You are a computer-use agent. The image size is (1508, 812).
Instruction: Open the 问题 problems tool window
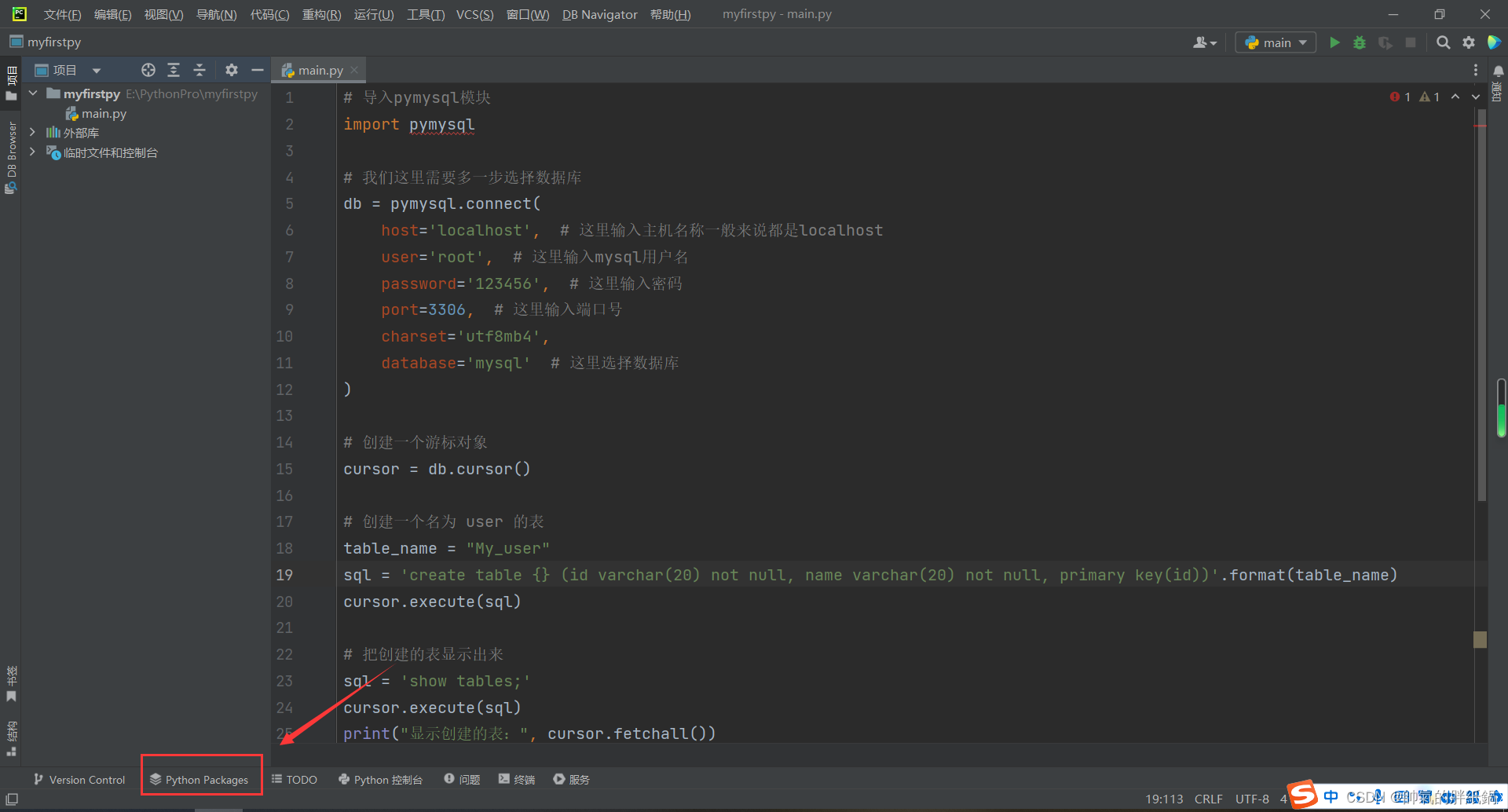(462, 779)
